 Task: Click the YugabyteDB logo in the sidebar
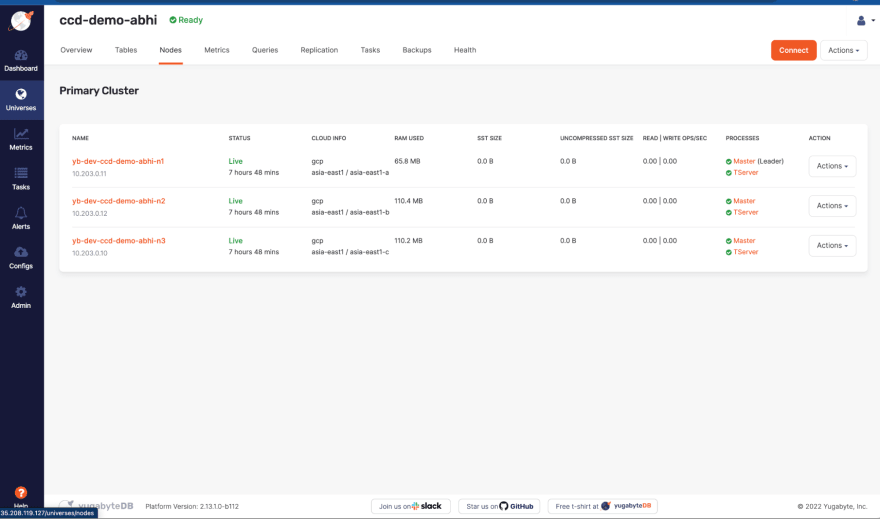[21, 21]
